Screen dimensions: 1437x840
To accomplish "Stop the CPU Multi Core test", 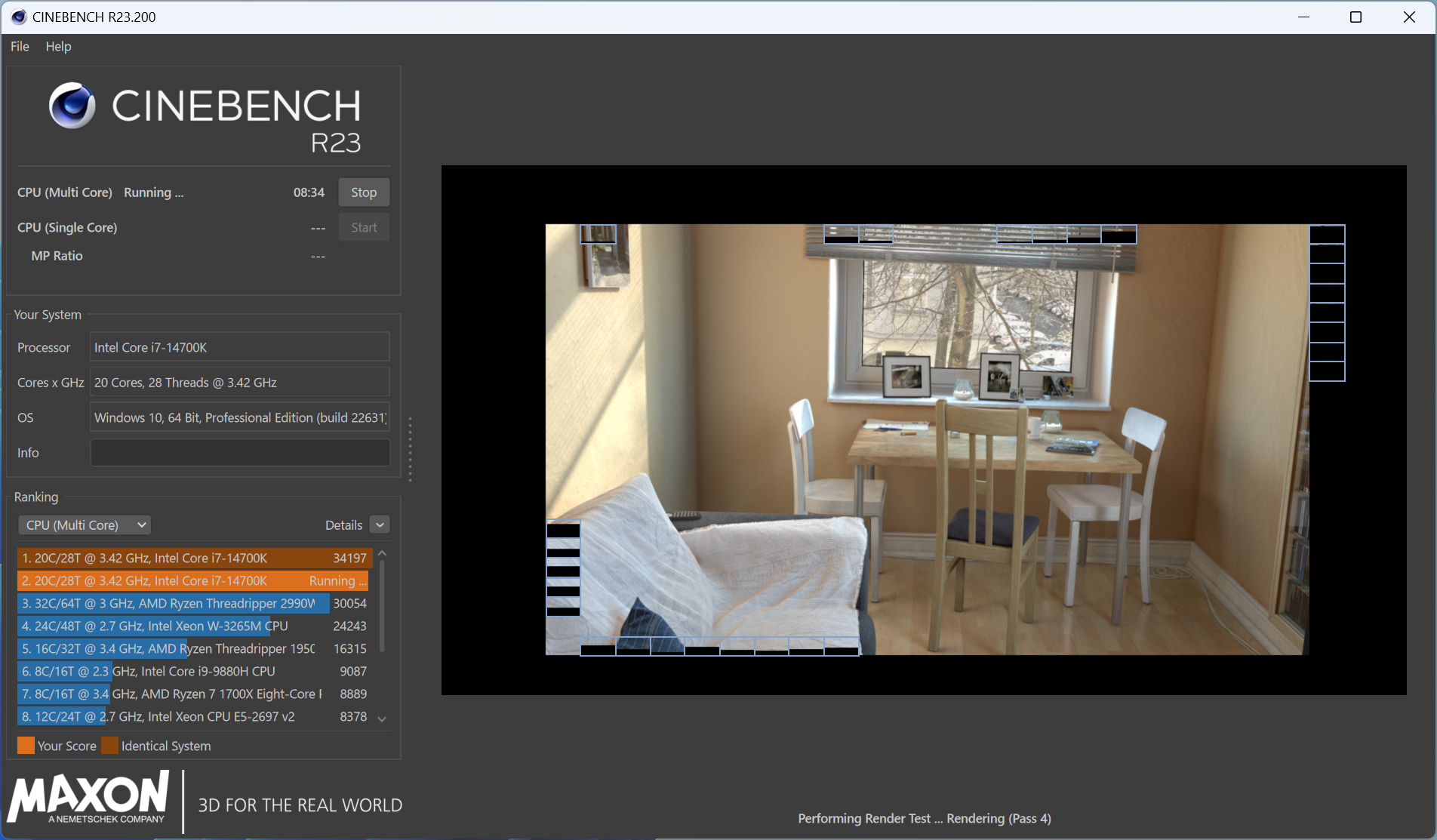I will pos(364,192).
